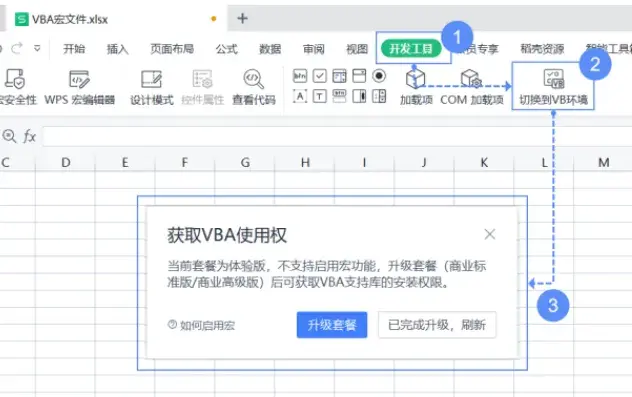Viewport: 632px width, 397px height.
Task: Select column G header
Action: (245, 162)
